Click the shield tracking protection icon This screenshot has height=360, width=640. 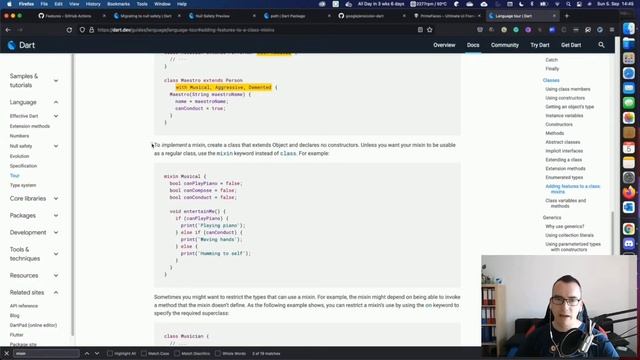82,30
